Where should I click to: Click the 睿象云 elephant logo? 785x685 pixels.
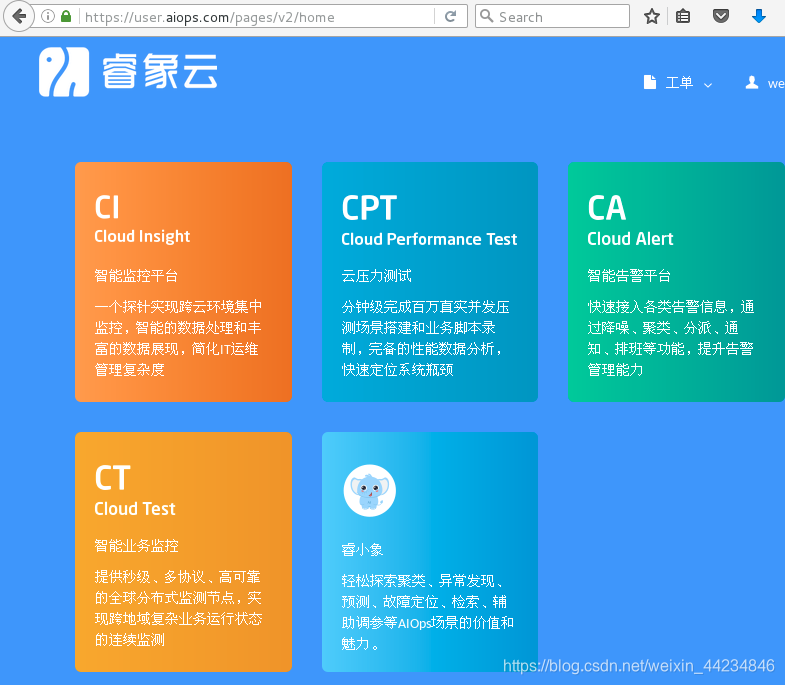click(64, 72)
